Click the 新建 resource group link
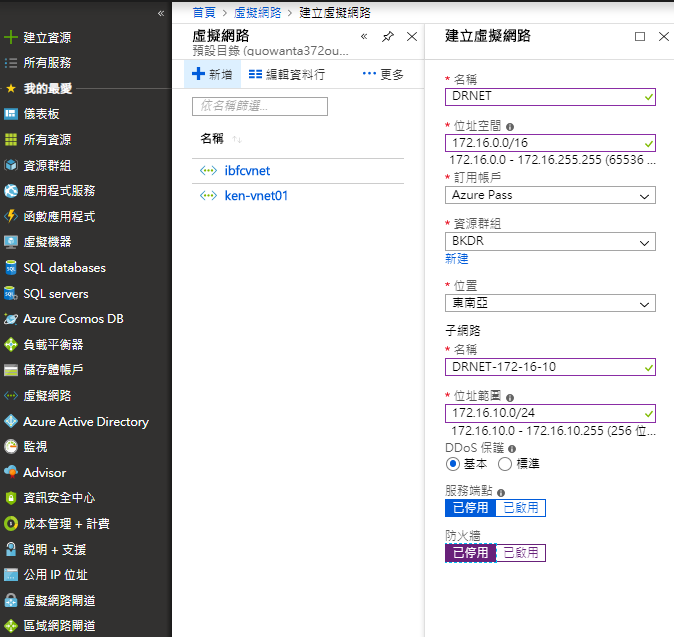 456,259
